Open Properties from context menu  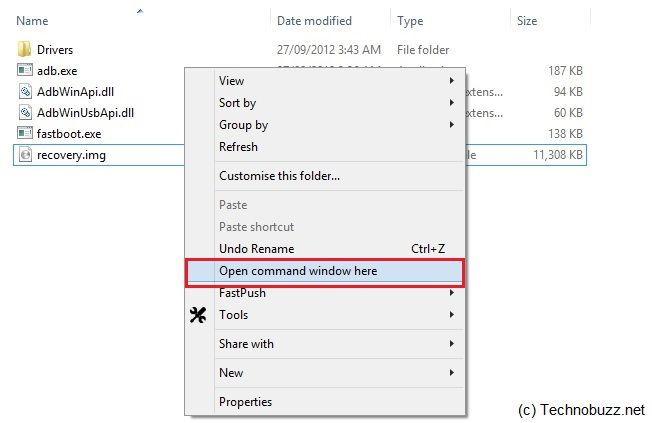click(245, 402)
